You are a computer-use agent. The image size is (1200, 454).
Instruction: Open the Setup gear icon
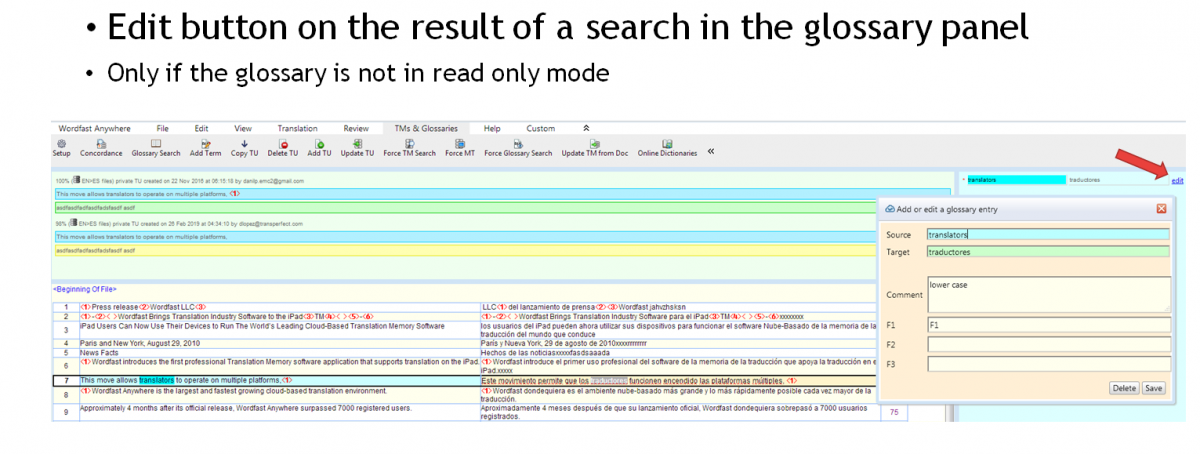[61, 144]
